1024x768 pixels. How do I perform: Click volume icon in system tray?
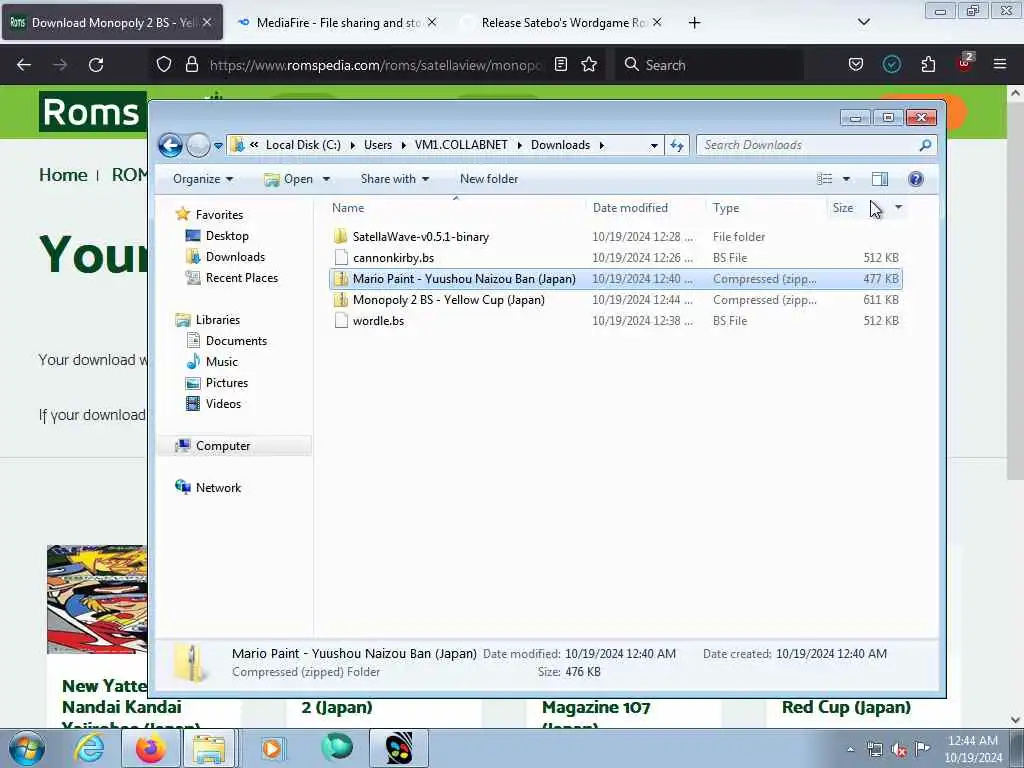899,750
